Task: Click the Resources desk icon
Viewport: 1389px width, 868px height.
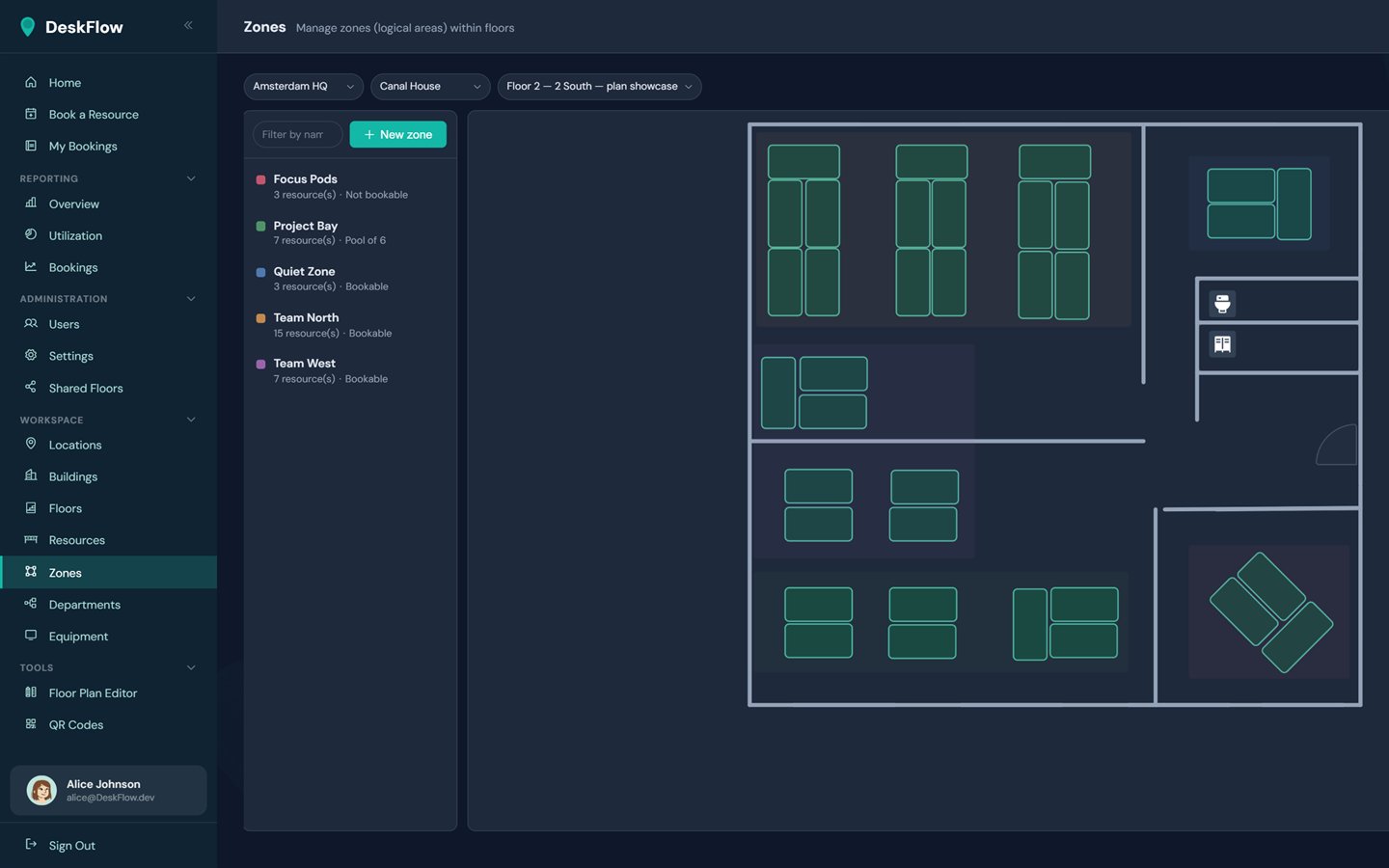Action: (31, 540)
